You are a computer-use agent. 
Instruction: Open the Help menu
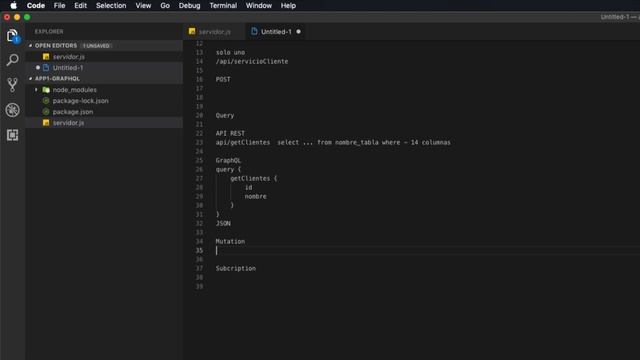click(288, 5)
